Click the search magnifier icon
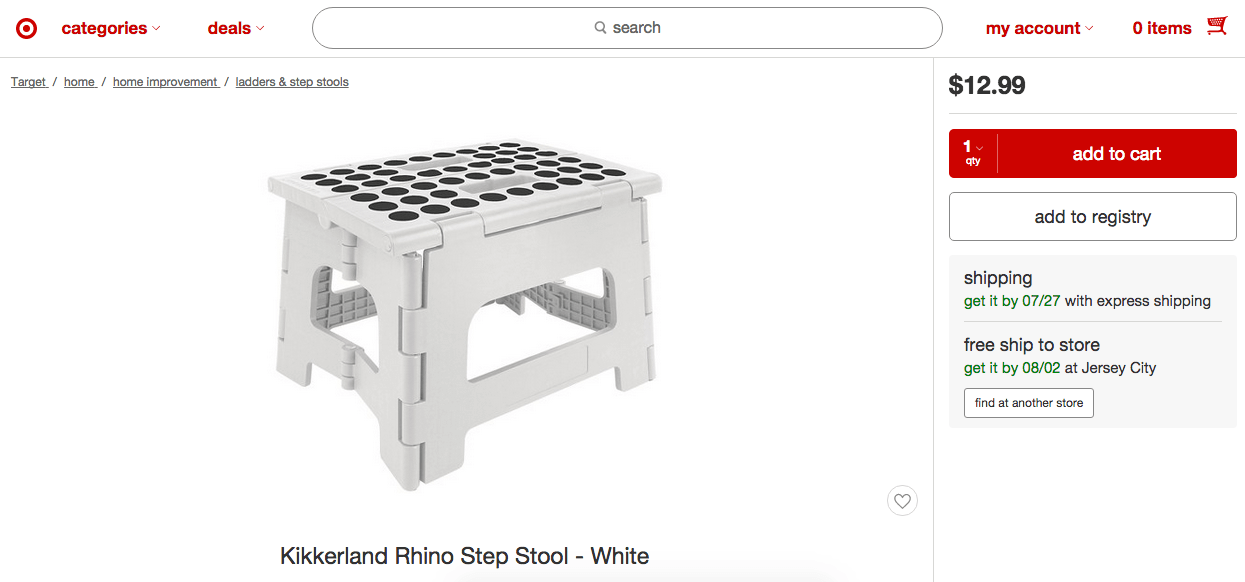Viewport: 1245px width, 582px height. (600, 28)
